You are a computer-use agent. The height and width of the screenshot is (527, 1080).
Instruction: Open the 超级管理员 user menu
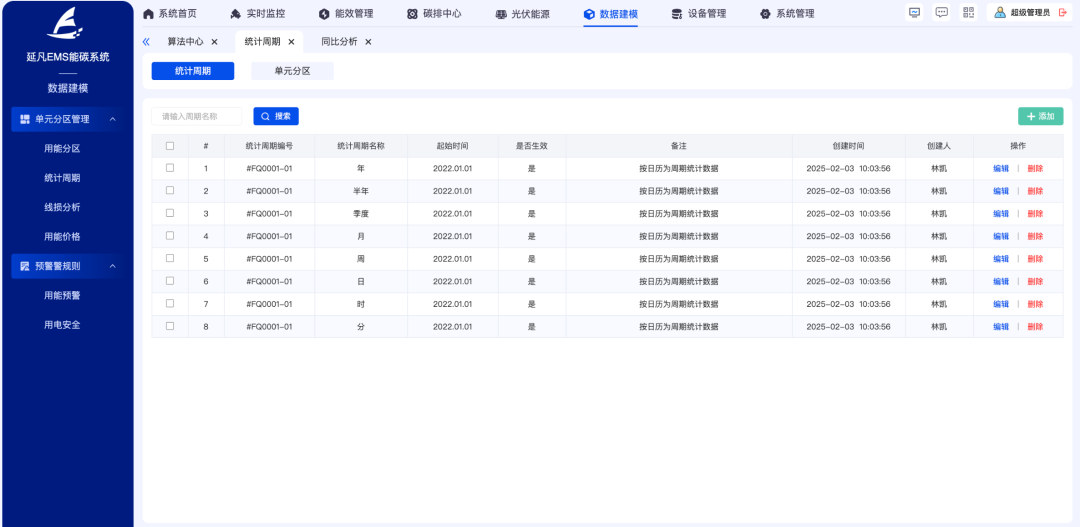[1022, 13]
